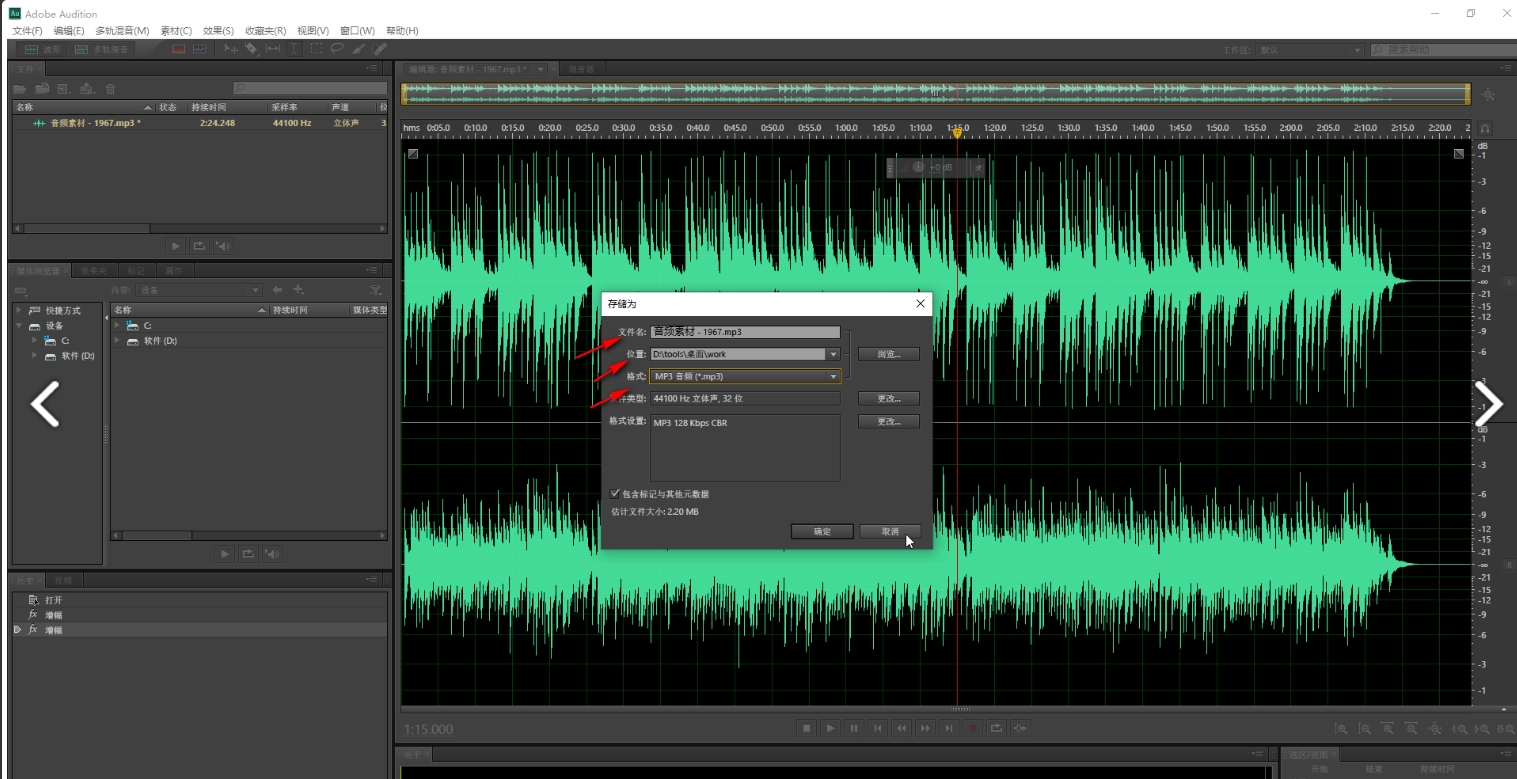Click the import file icon in Files panel
The image size is (1517, 779).
coord(42,88)
